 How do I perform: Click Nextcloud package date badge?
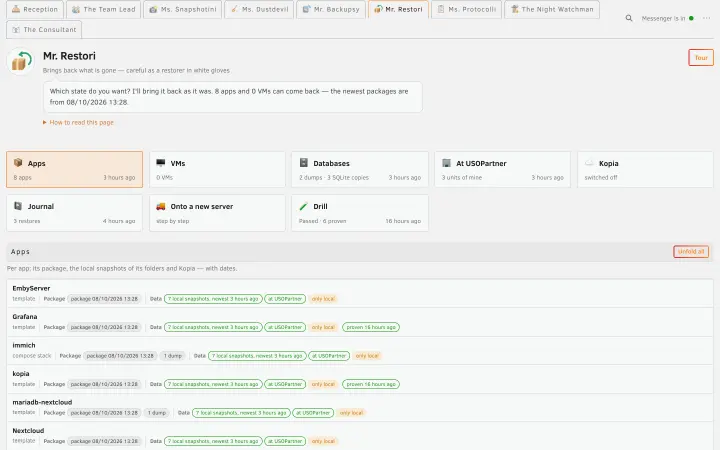pos(104,441)
